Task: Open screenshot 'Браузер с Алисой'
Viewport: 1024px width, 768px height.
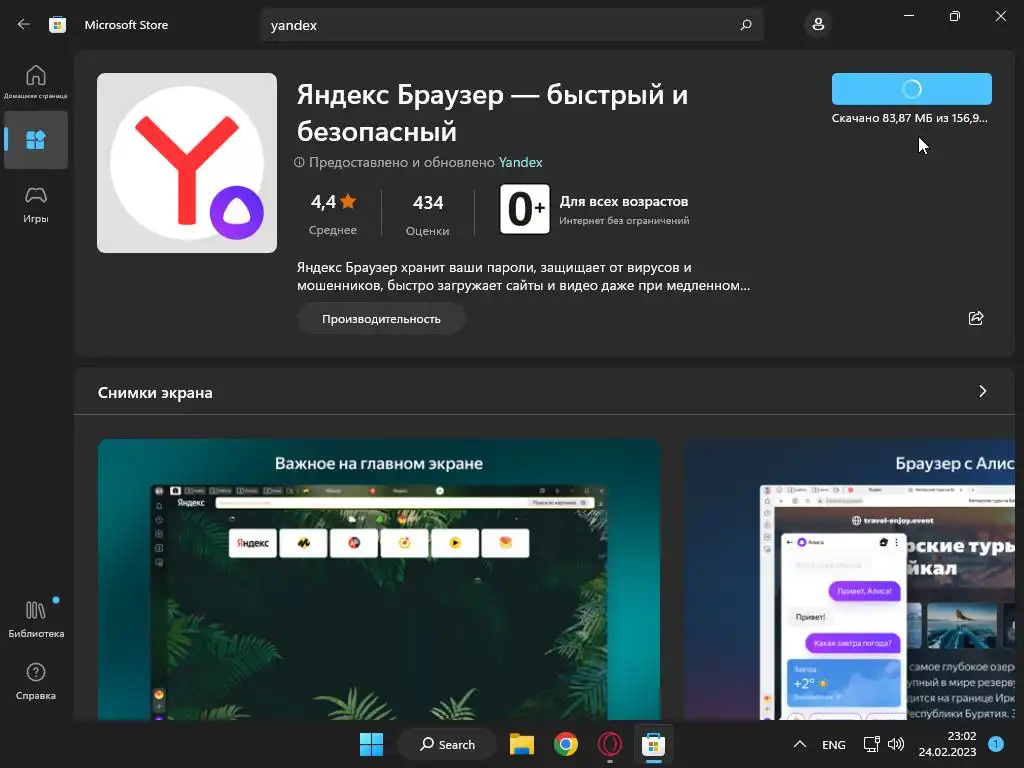Action: pyautogui.click(x=850, y=579)
